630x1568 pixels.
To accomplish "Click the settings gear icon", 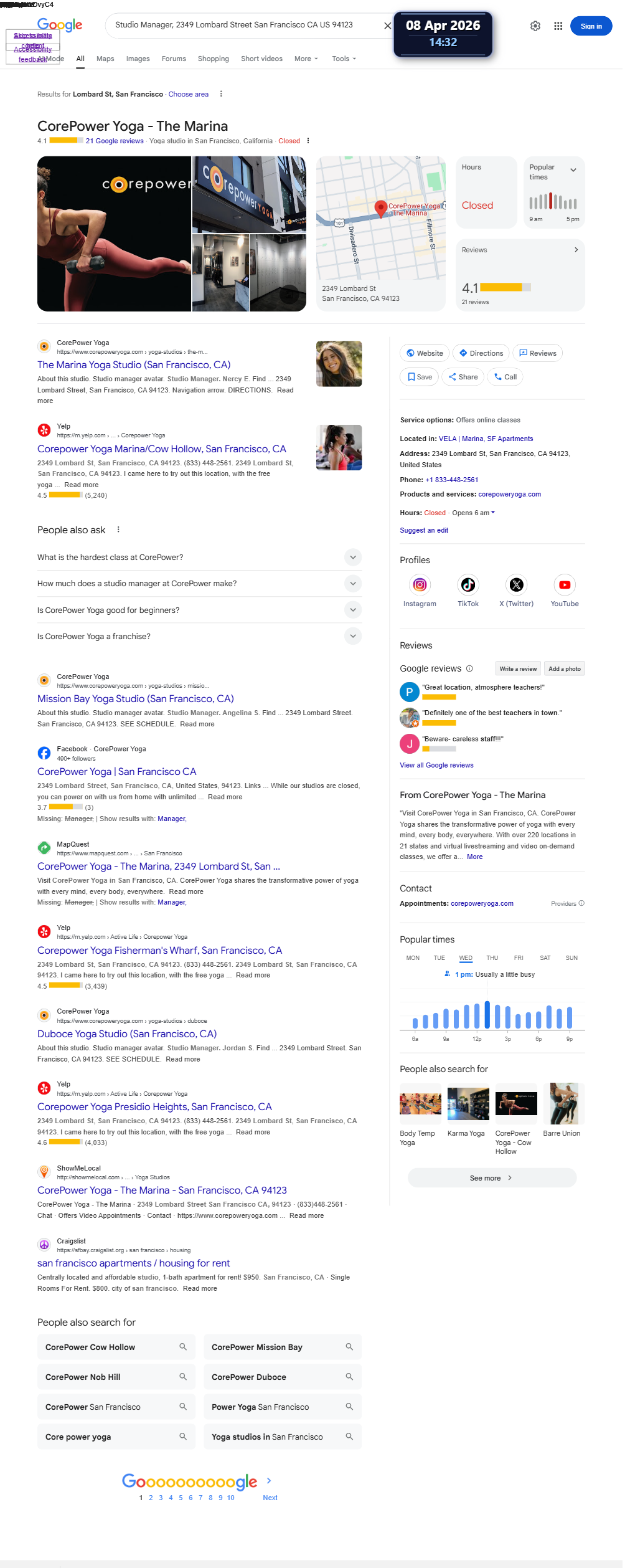I will pyautogui.click(x=535, y=26).
